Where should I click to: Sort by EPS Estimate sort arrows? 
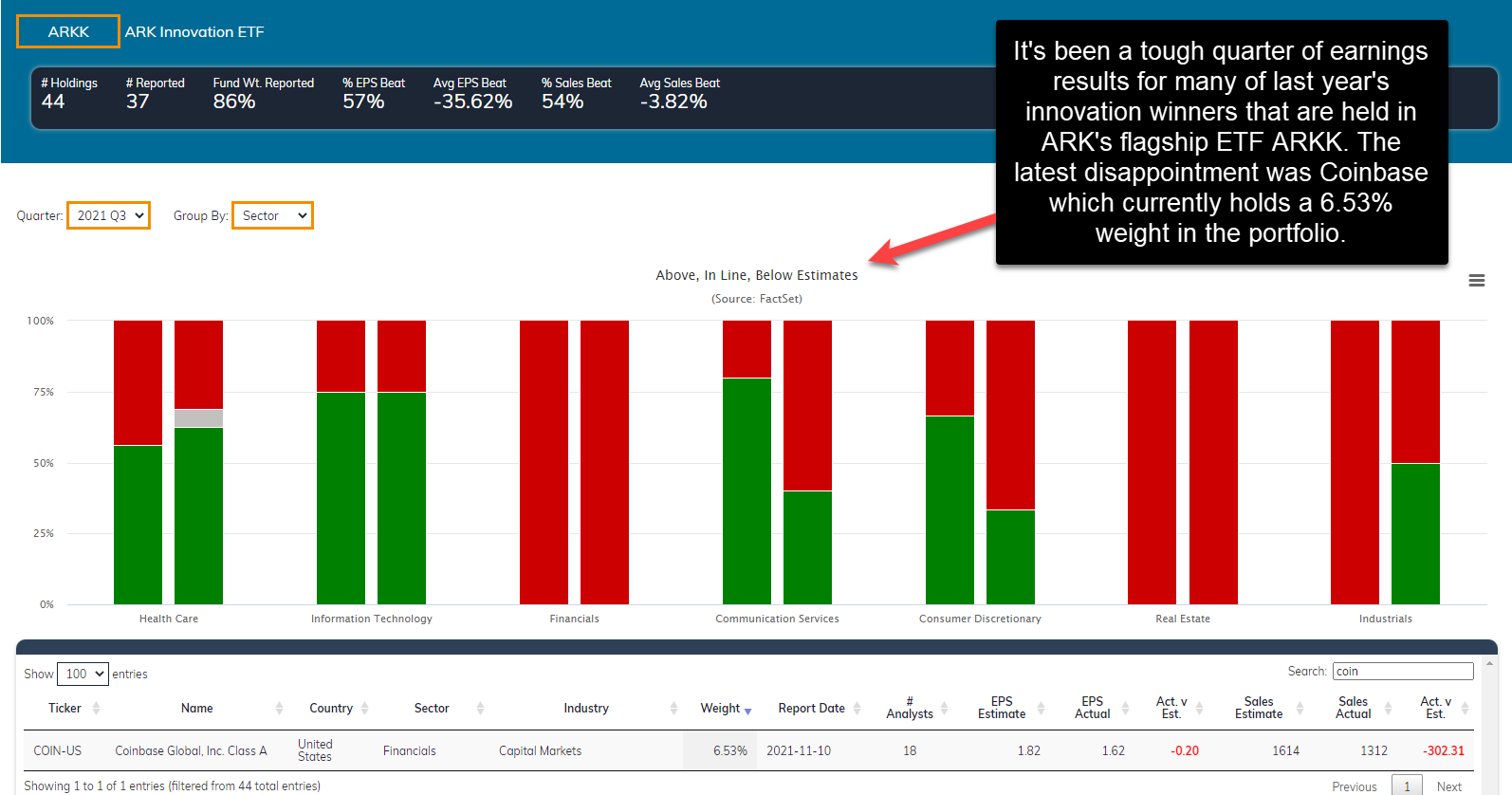(x=1041, y=709)
